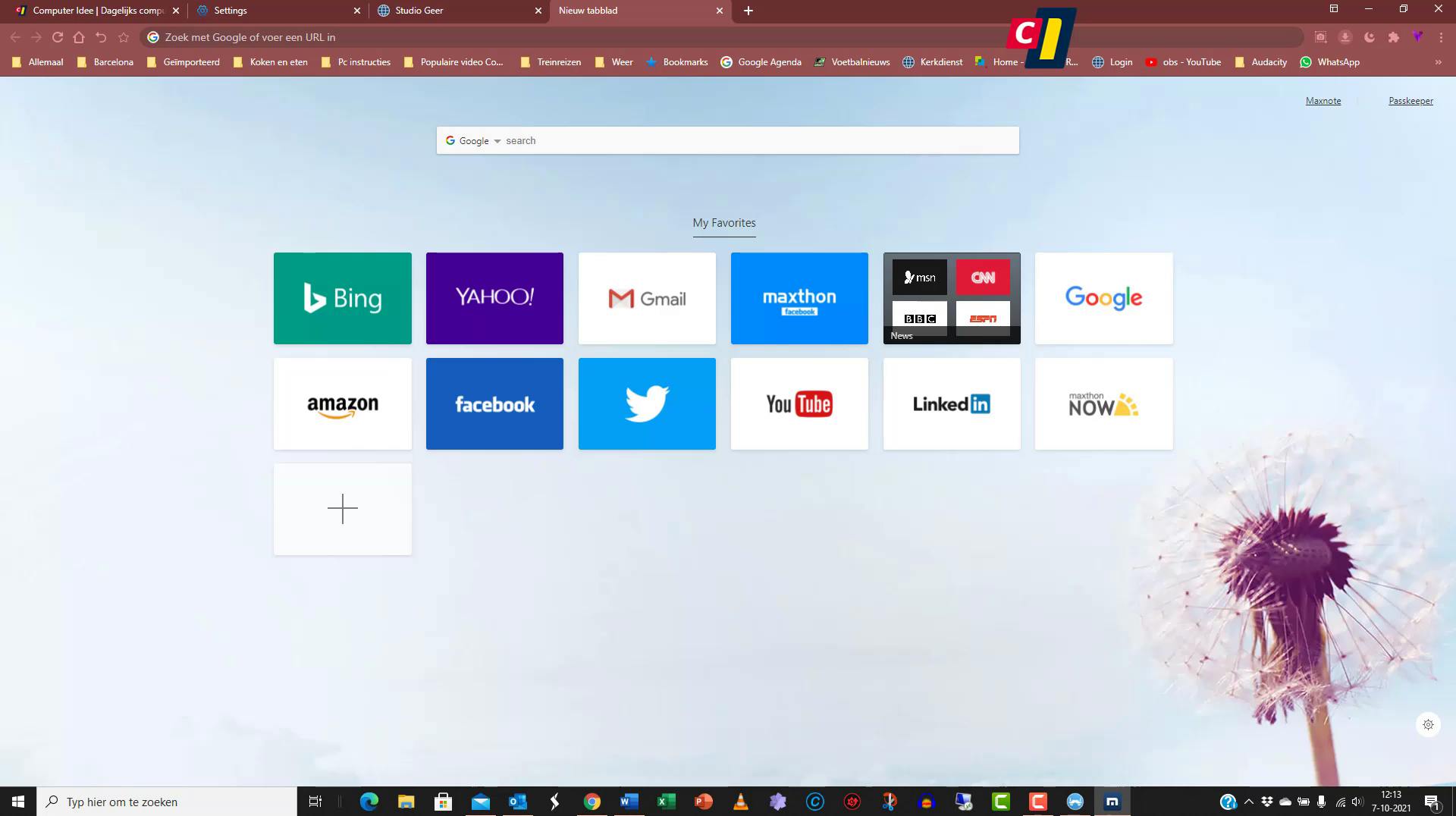Show hidden tray icons with the up arrow
Viewport: 1456px width, 816px height.
1247,802
